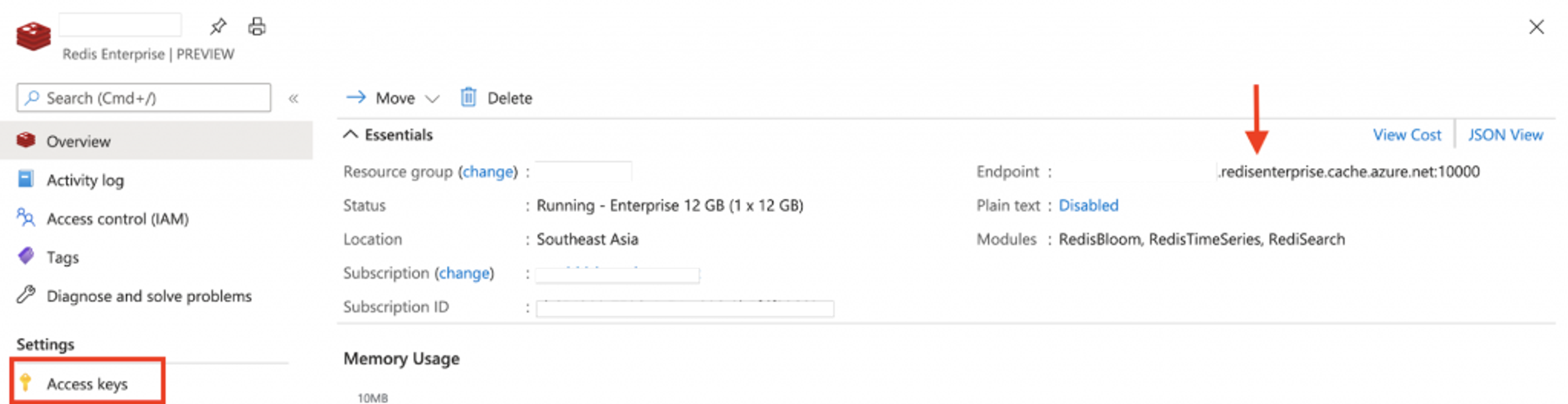This screenshot has width=1568, height=404.
Task: Click the Move command arrow
Action: (356, 98)
